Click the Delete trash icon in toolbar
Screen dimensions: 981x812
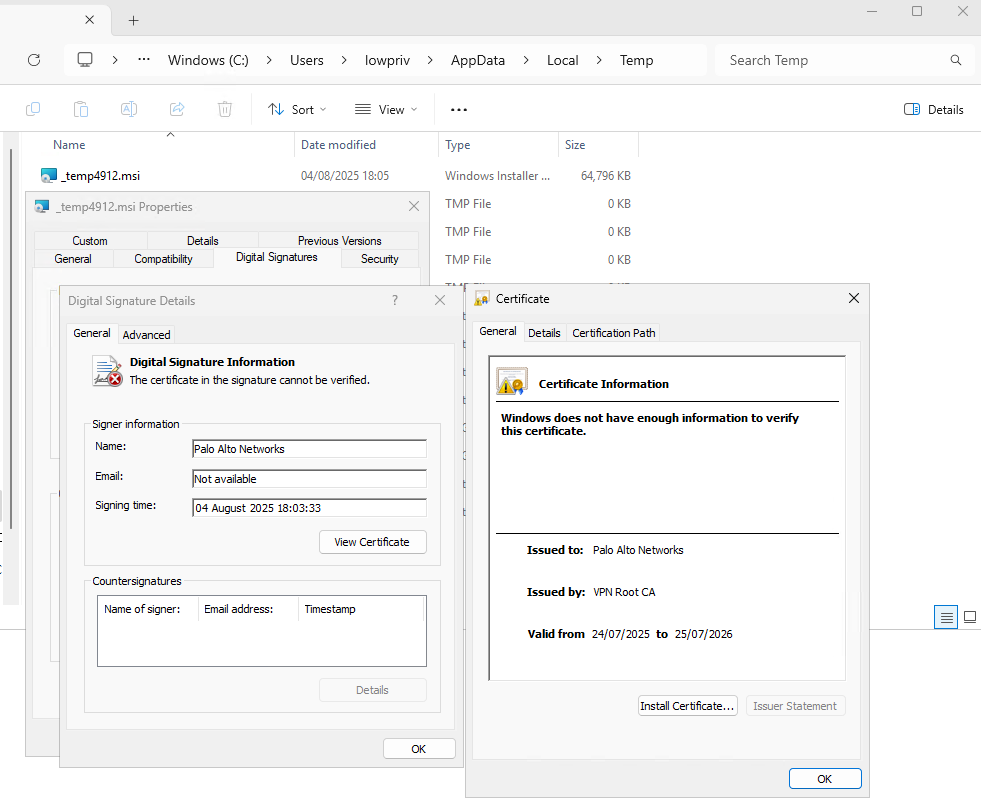225,109
